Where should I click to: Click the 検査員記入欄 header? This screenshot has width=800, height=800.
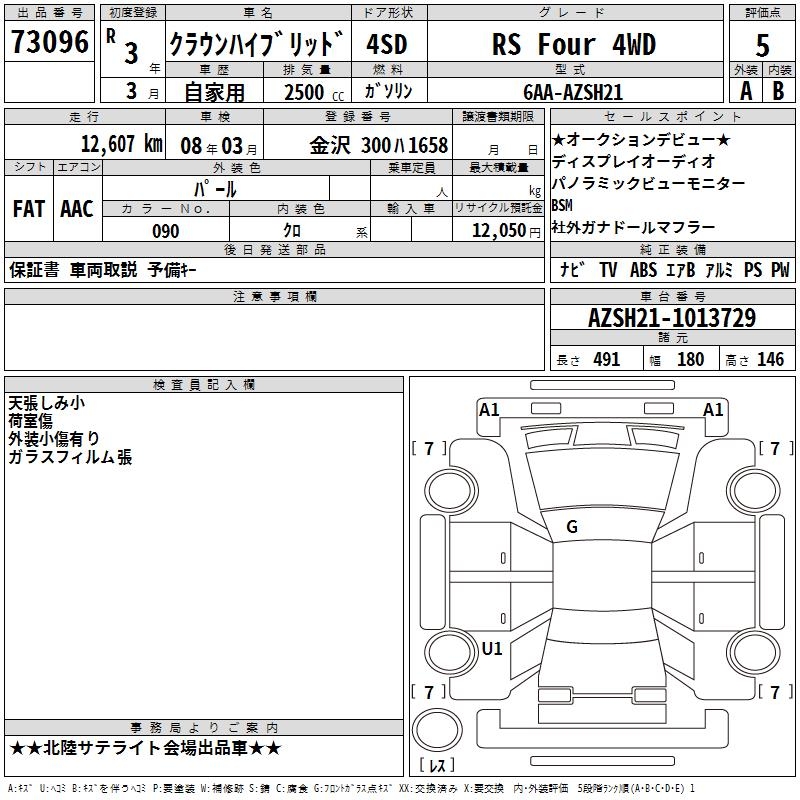(x=204, y=384)
